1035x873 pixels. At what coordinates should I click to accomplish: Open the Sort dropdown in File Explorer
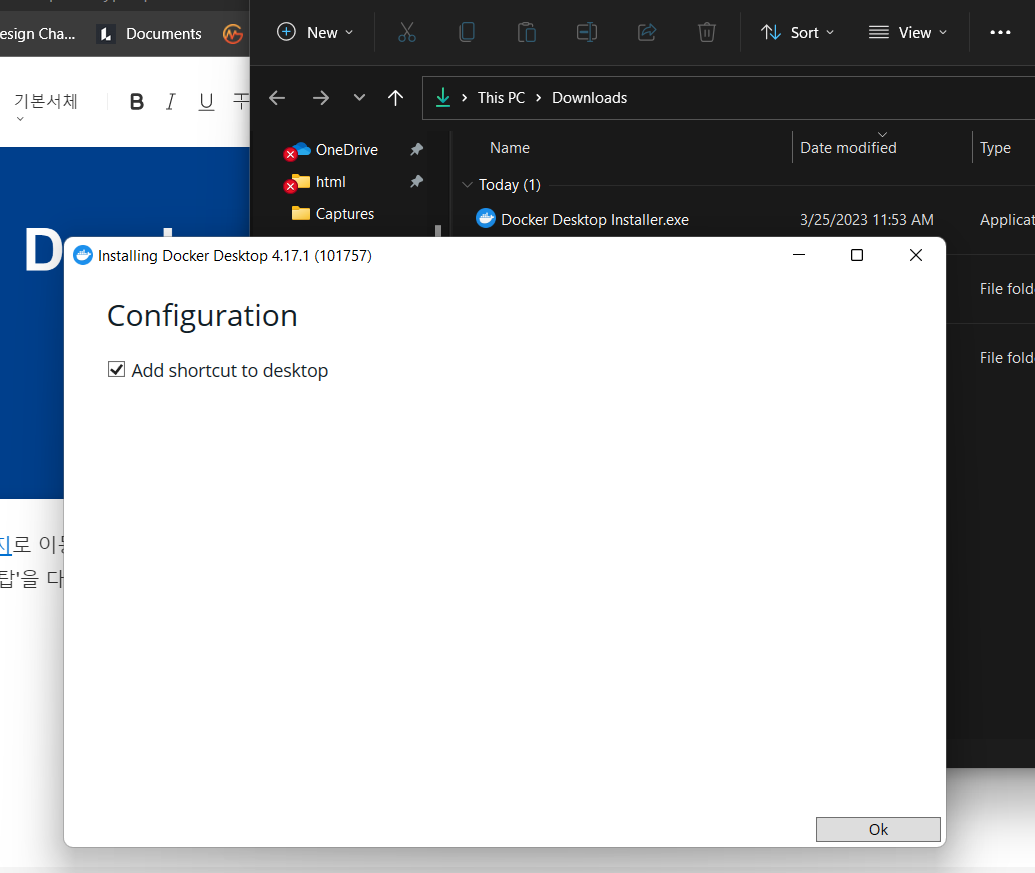(x=797, y=32)
